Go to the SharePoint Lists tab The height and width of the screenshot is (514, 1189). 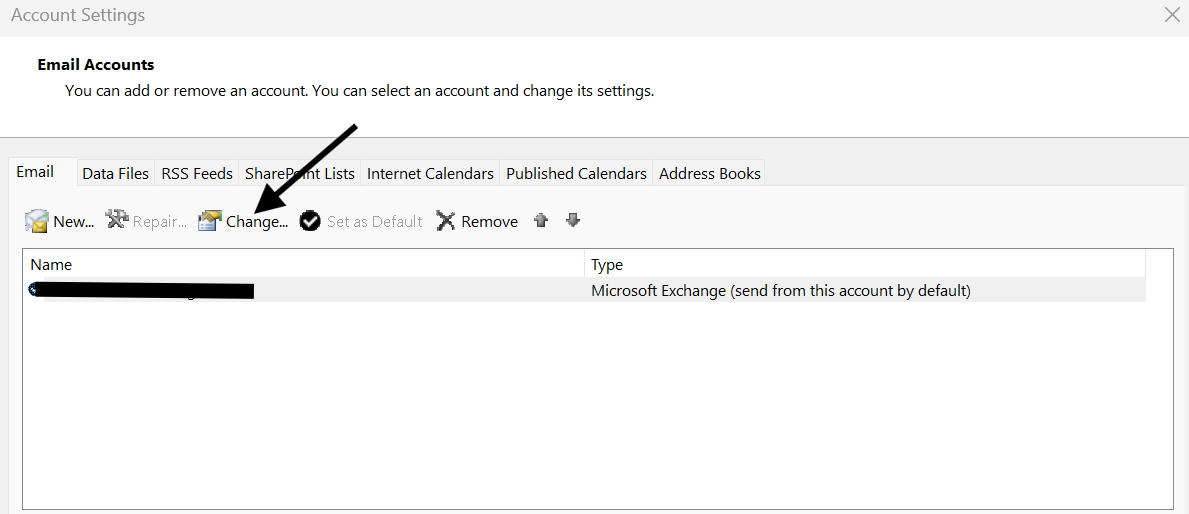tap(300, 174)
